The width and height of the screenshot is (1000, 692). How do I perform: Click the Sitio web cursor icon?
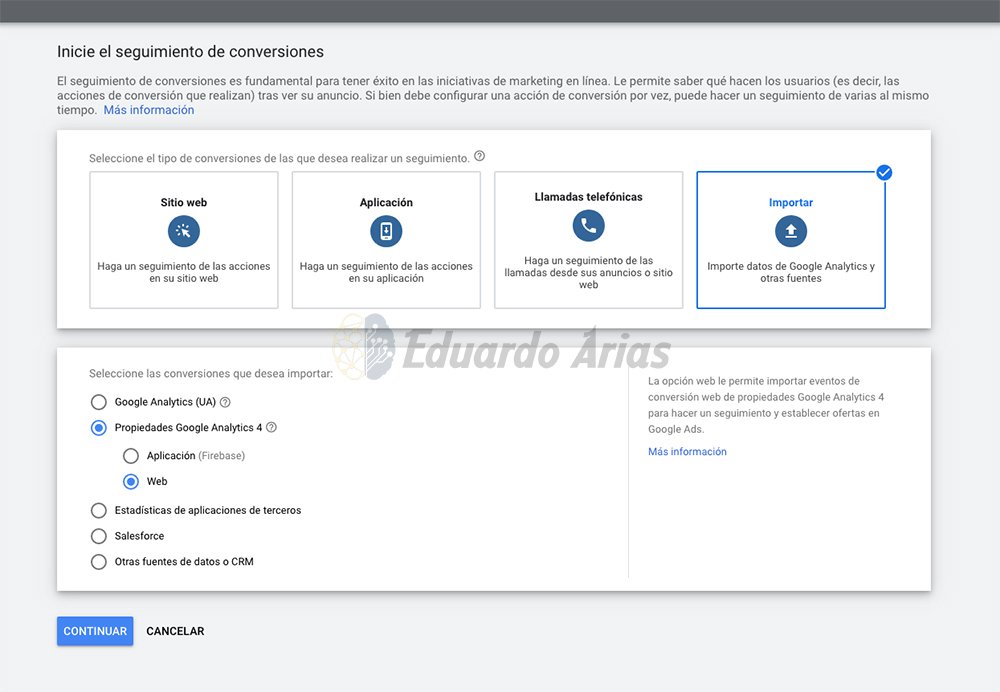pyautogui.click(x=184, y=231)
